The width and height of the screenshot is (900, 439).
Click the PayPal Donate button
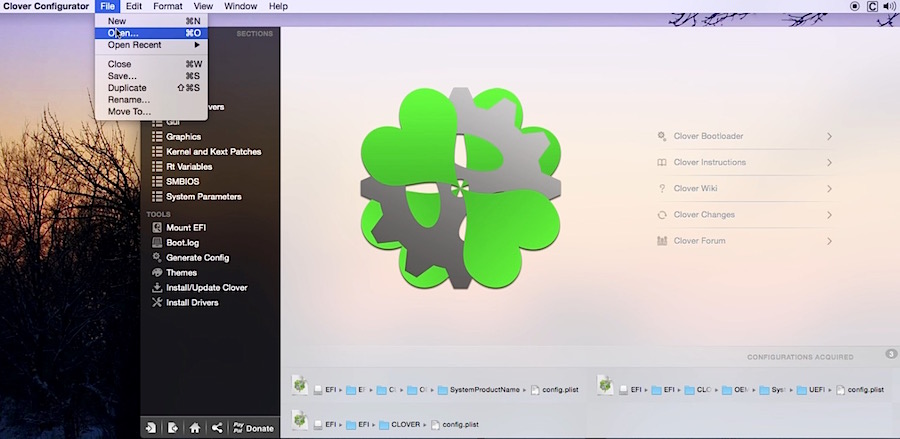point(253,428)
